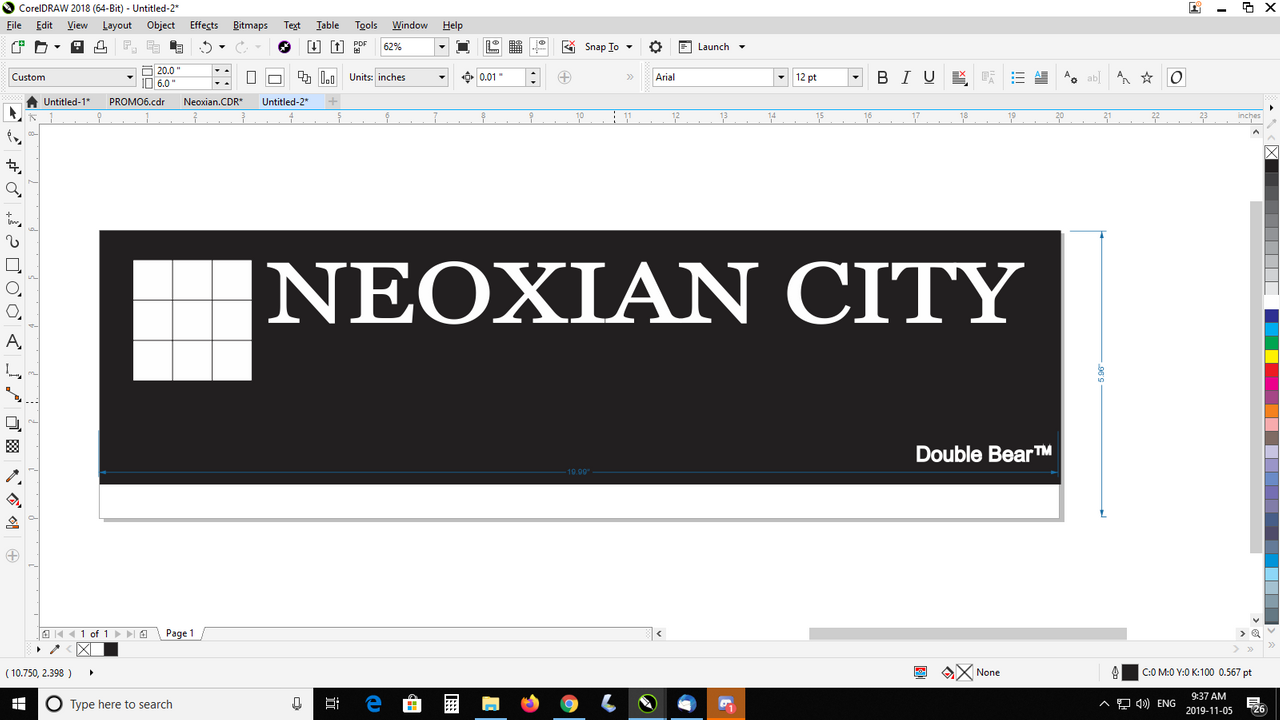Open Firefox from the Windows taskbar
The image size is (1280, 720).
[x=529, y=704]
